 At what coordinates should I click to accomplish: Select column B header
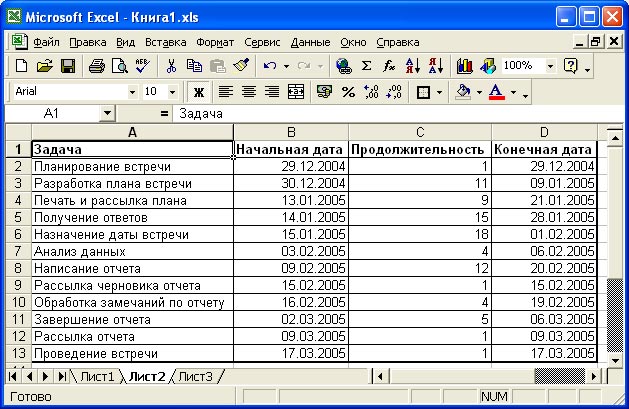coord(291,132)
